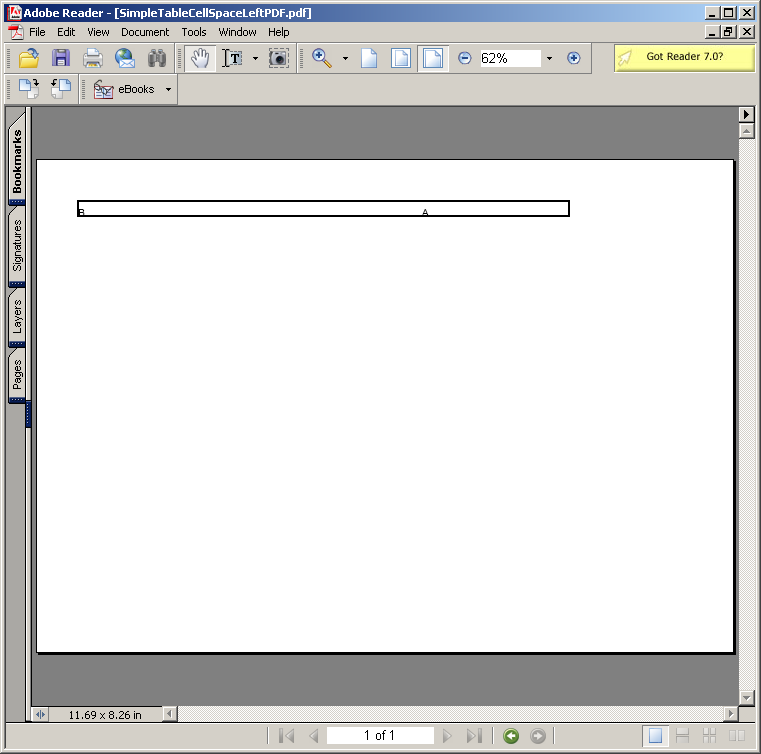Click the Got Reader 7.0? banner
The width and height of the screenshot is (761, 754).
[x=684, y=58]
